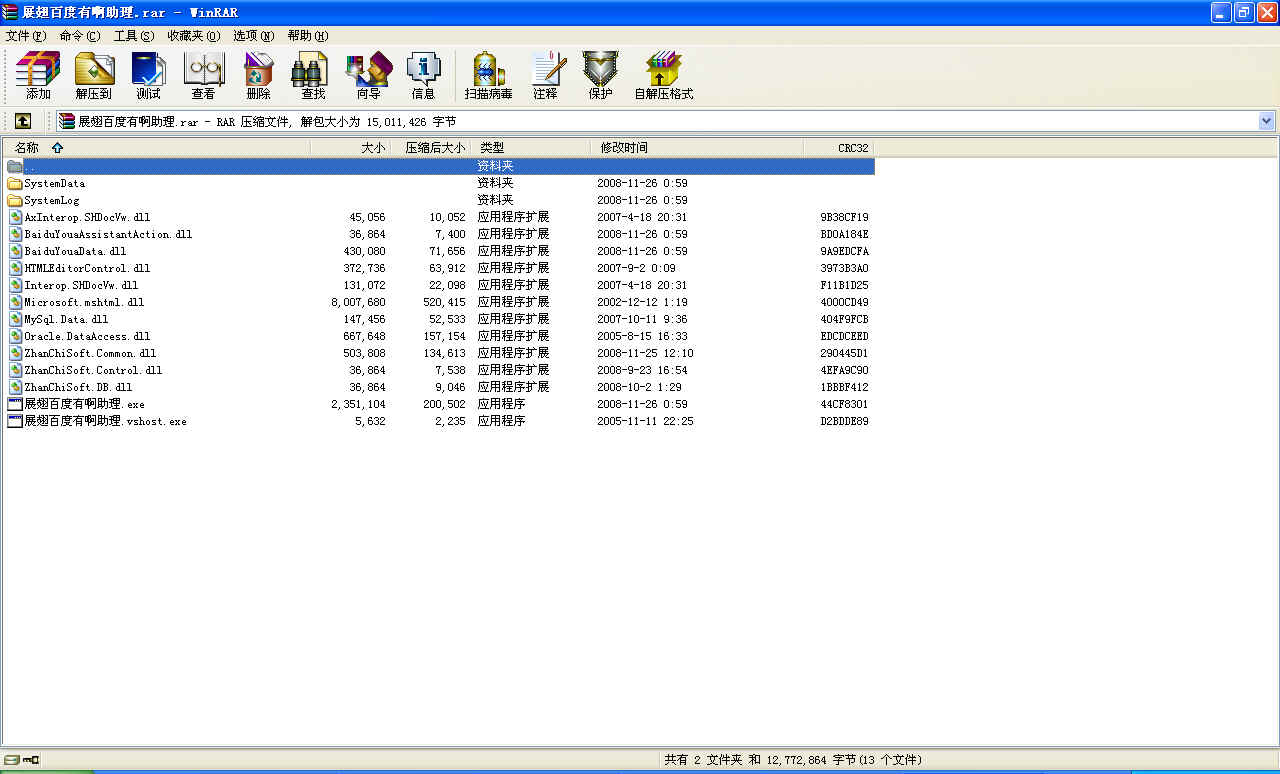Image resolution: width=1280 pixels, height=774 pixels.
Task: Select file HTMLEditorControl.dll
Action: (87, 268)
